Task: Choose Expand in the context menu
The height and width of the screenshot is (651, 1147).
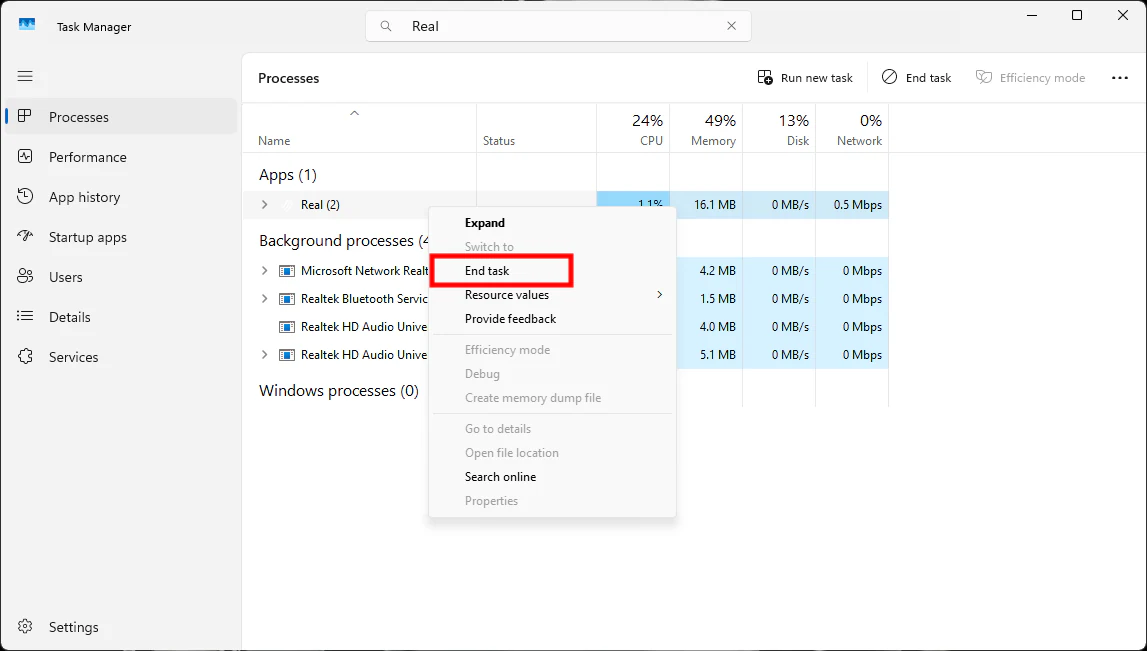Action: coord(552,222)
